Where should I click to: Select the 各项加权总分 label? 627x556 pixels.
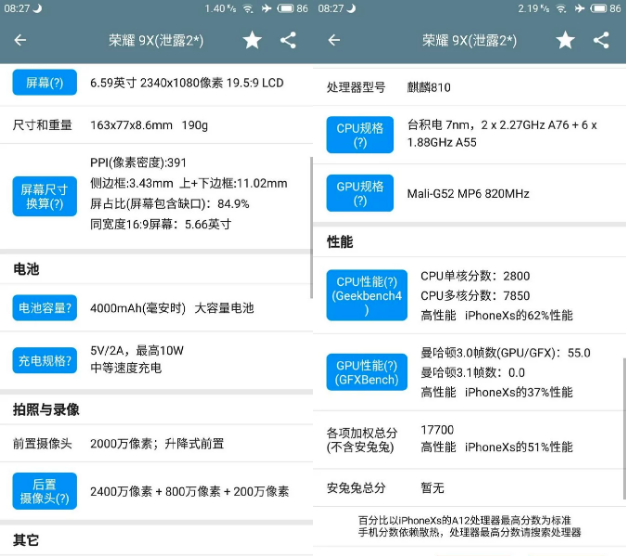click(362, 440)
